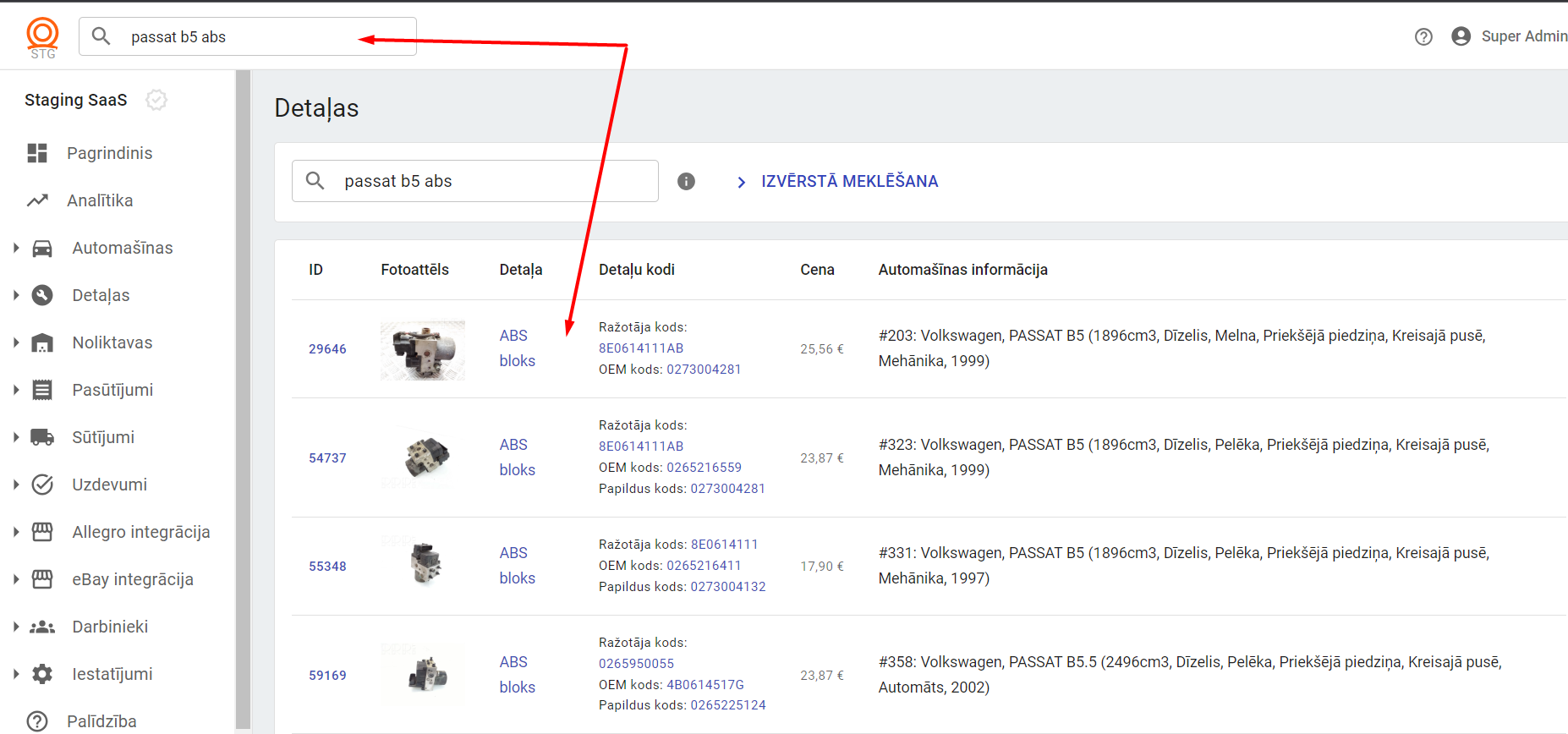Click additional code 0273004132
The image size is (1568, 734).
(x=728, y=587)
